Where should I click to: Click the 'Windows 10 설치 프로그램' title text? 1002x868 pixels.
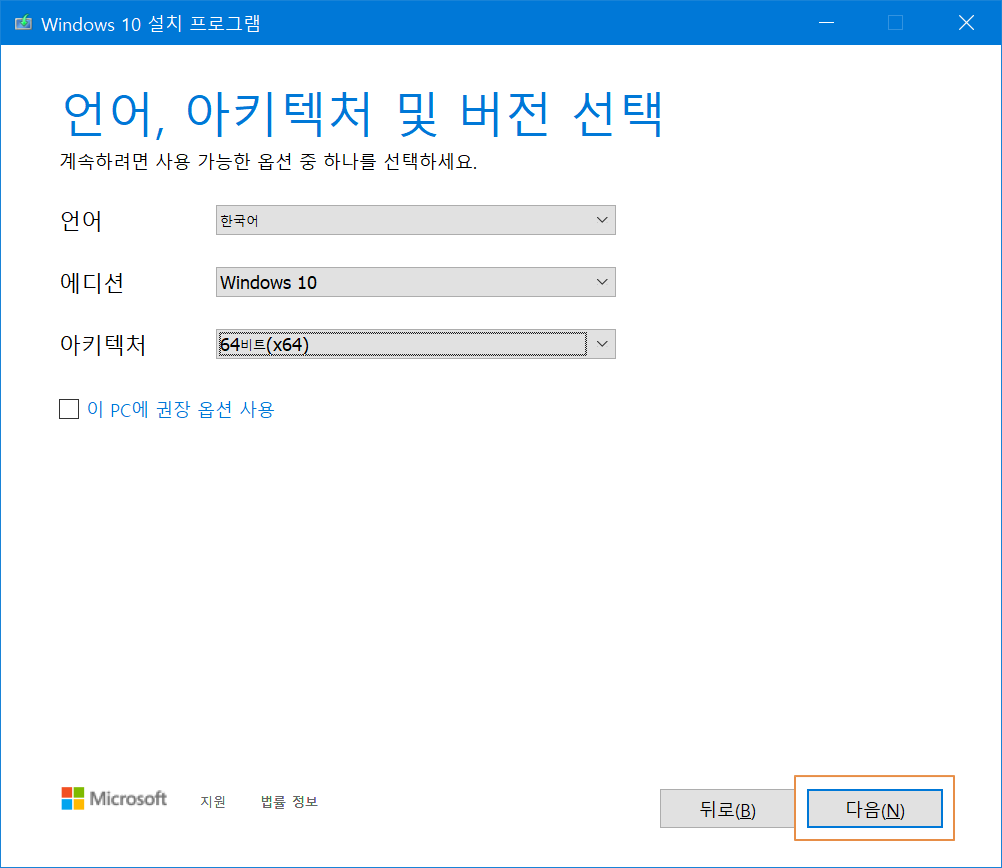click(151, 24)
